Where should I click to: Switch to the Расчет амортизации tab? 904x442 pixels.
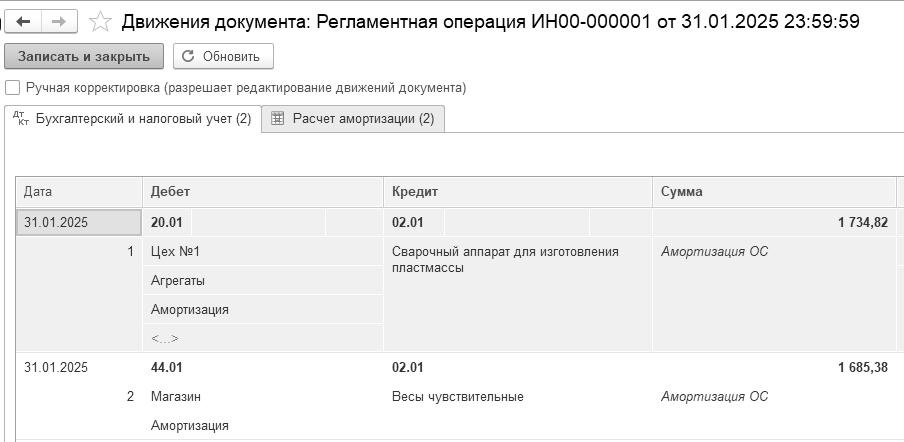pyautogui.click(x=353, y=119)
